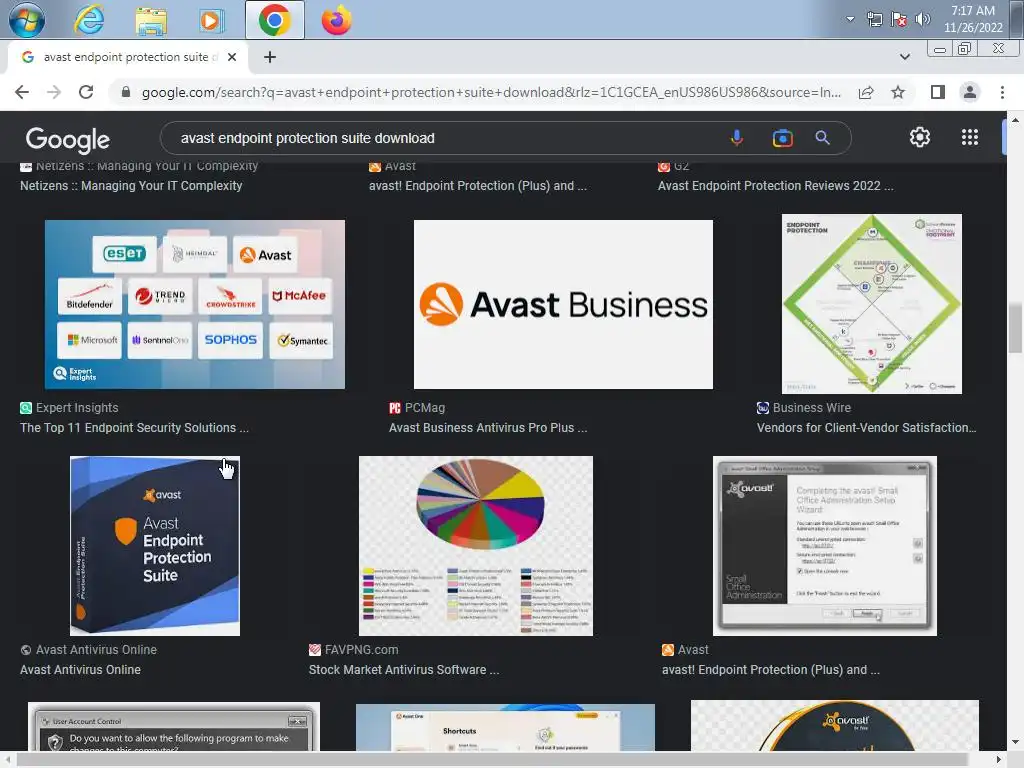Open the Avast Business logo image

click(563, 304)
